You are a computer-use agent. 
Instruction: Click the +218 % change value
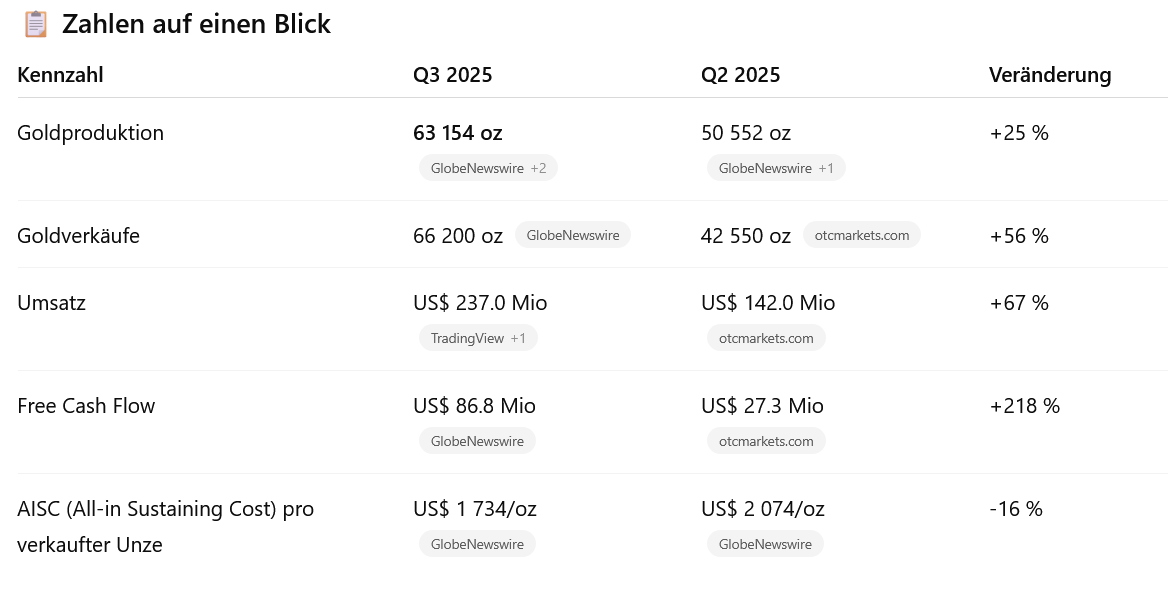coord(1024,406)
